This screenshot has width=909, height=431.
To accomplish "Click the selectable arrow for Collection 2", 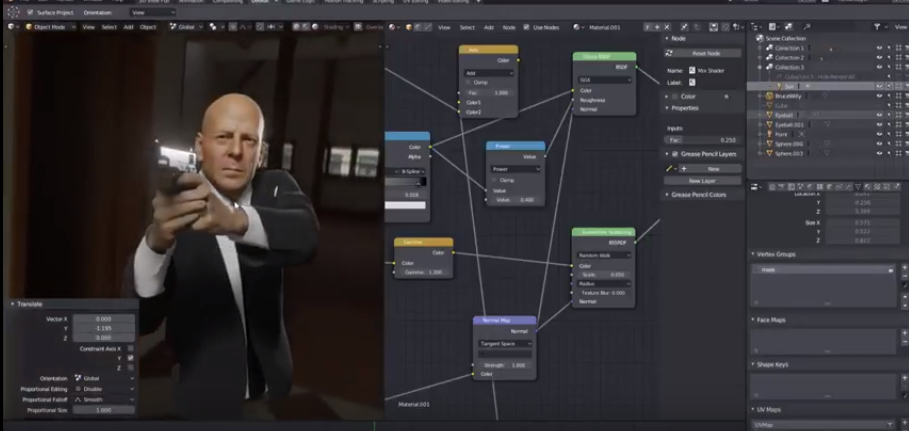I will pyautogui.click(x=889, y=58).
